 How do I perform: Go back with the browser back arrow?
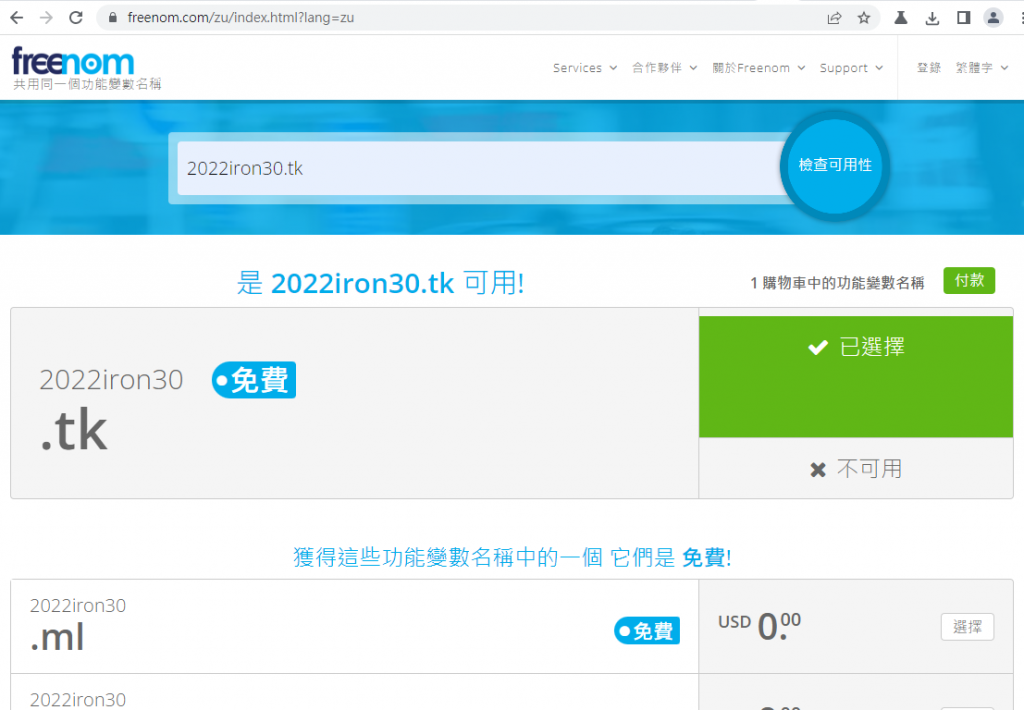click(16, 18)
